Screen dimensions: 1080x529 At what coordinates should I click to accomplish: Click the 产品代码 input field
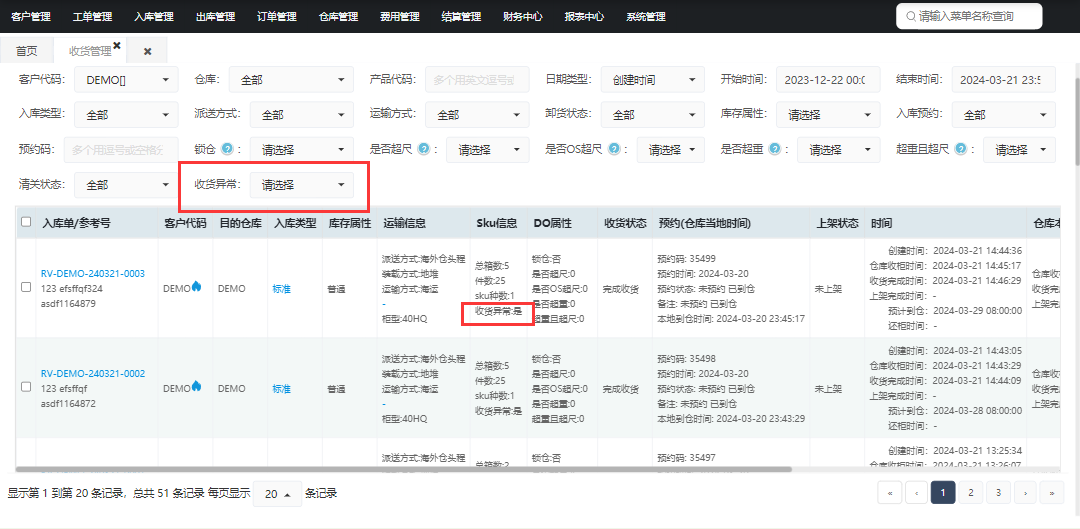pyautogui.click(x=477, y=80)
